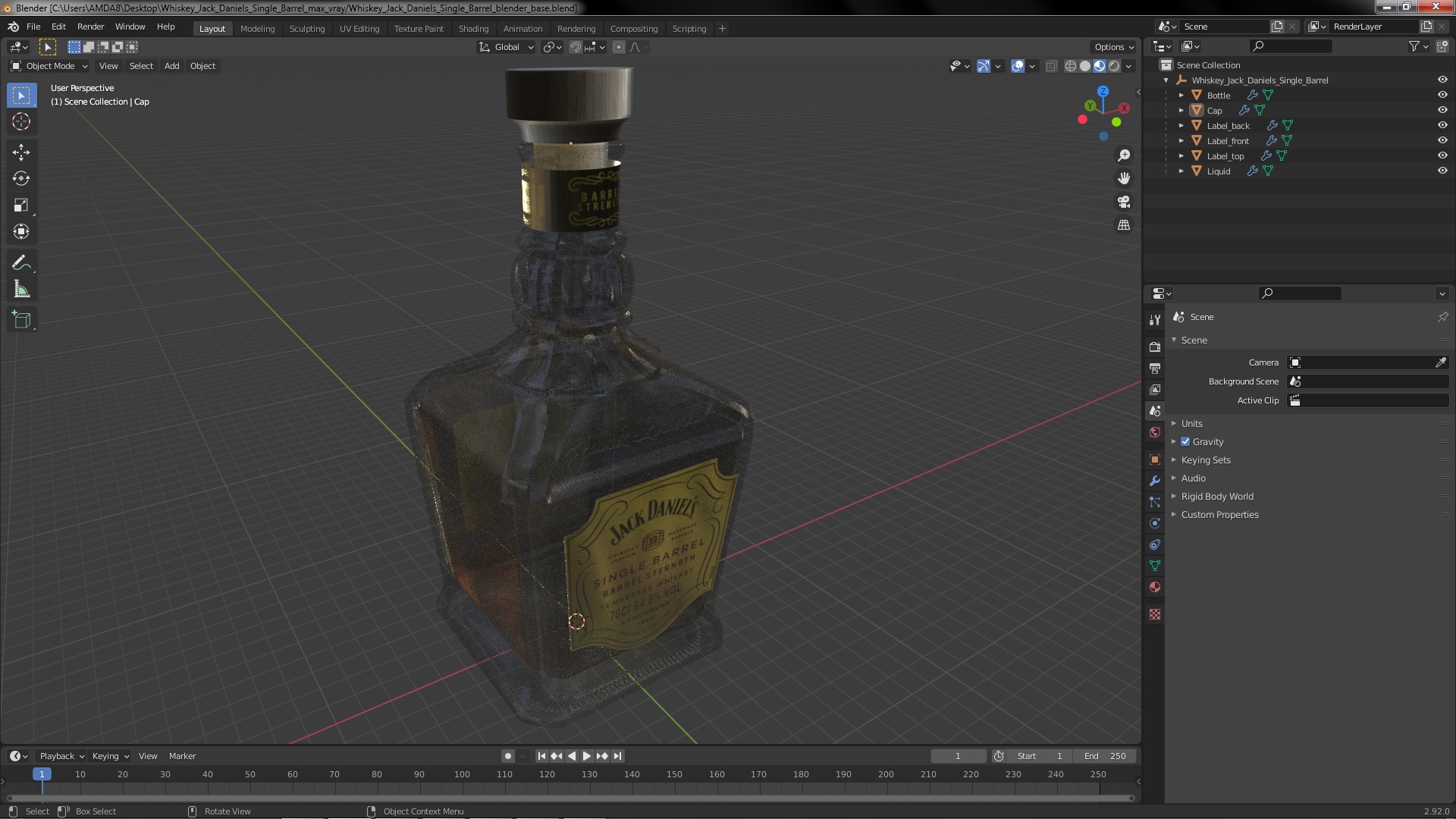Open the Options button in viewport header
1456x819 pixels.
(1113, 47)
